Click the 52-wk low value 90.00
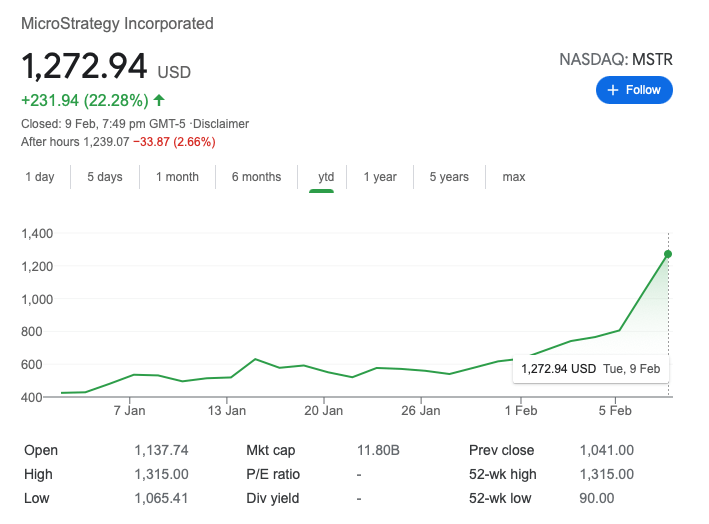709x524 pixels. tap(597, 498)
